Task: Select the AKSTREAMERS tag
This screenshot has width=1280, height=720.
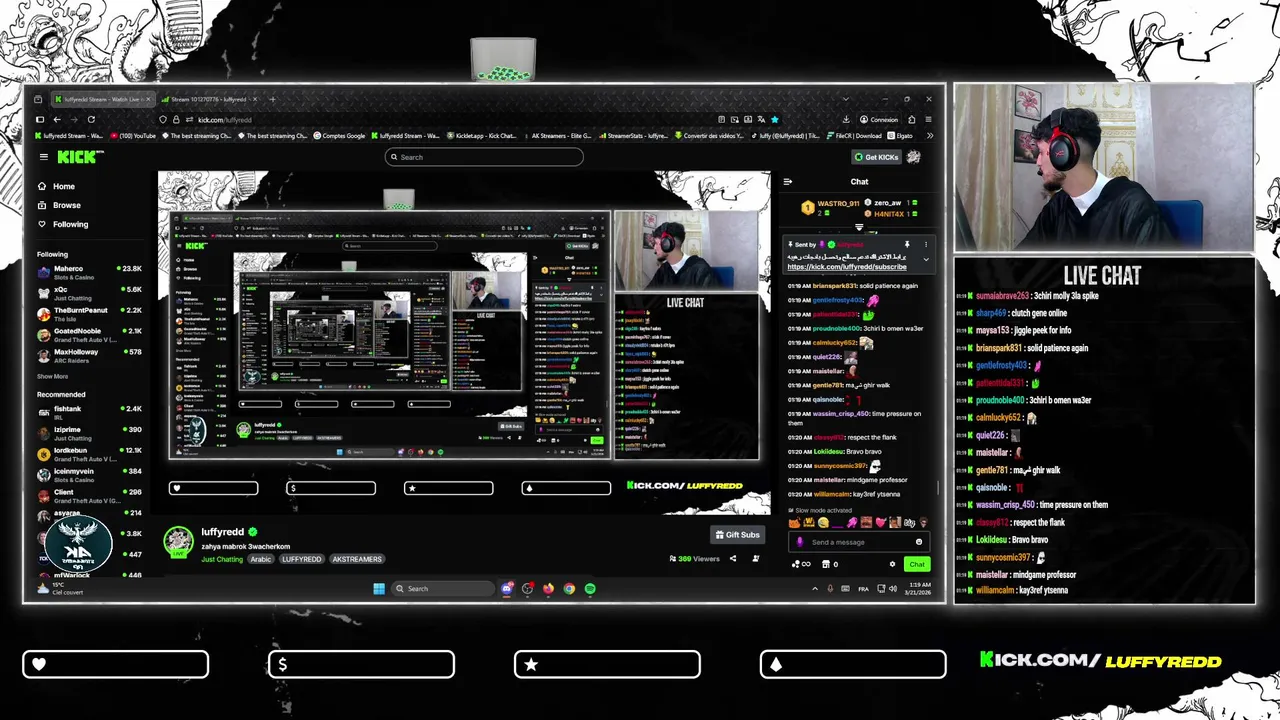Action: (x=356, y=559)
